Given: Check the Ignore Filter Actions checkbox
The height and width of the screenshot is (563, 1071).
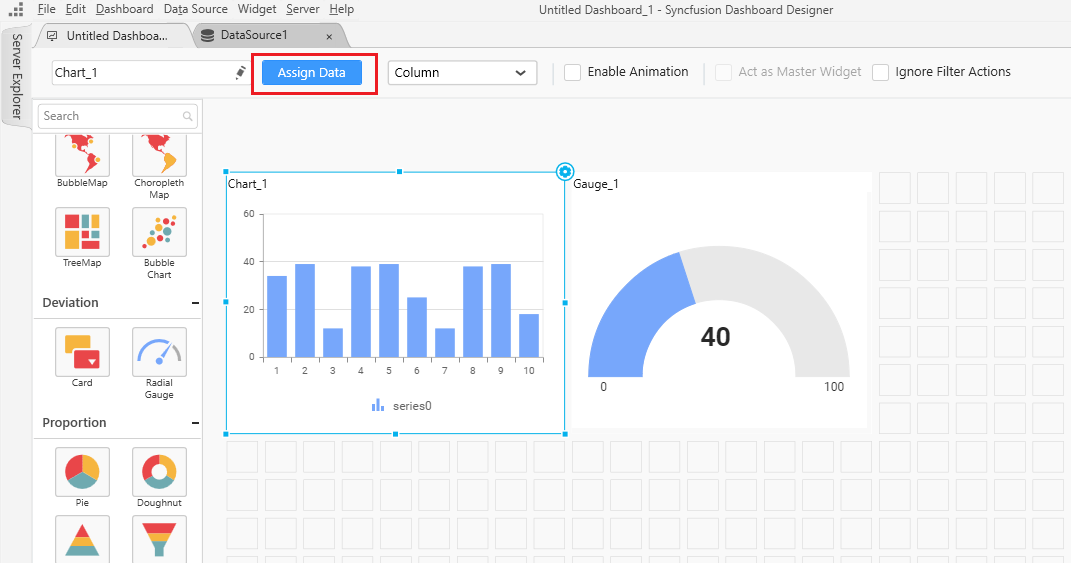Looking at the screenshot, I should coord(880,73).
